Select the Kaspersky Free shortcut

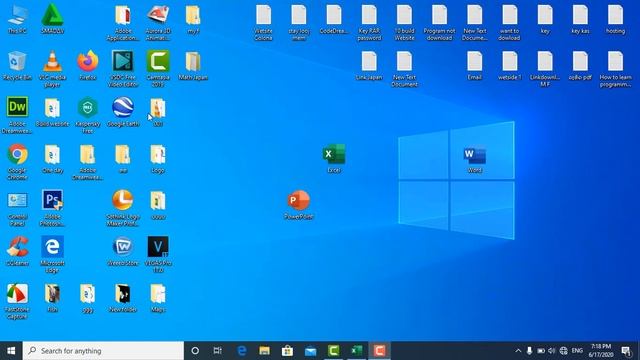point(88,115)
